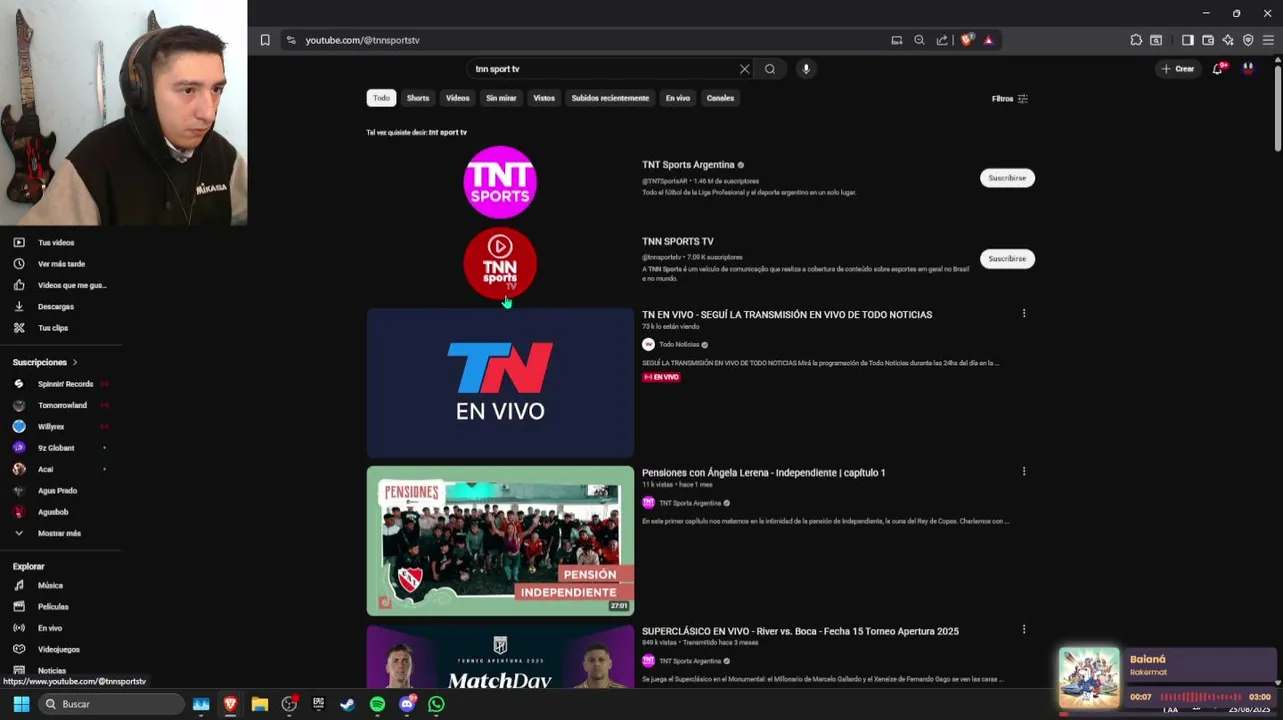Open browser extensions puzzle icon

1136,40
